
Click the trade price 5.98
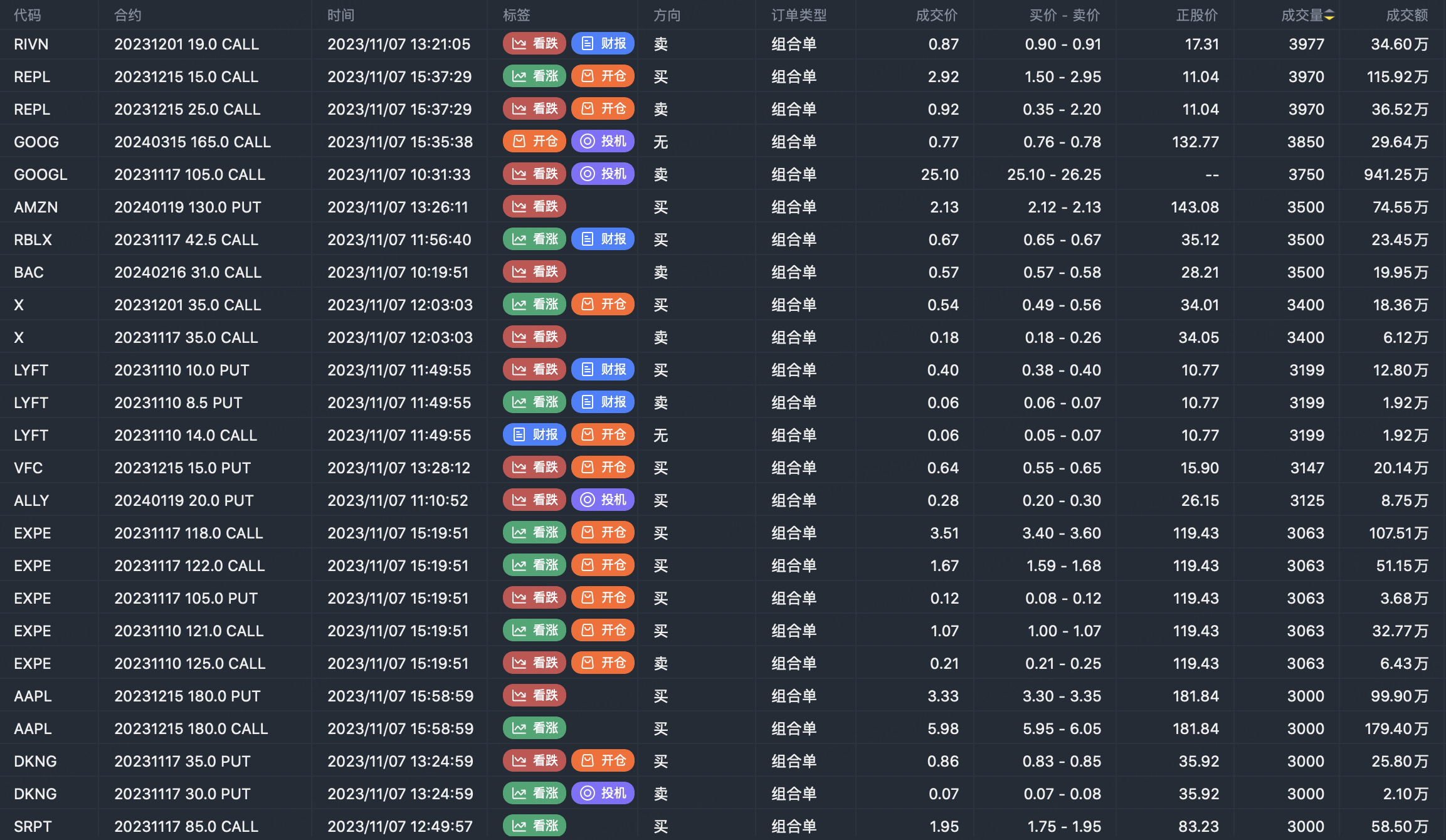(x=943, y=729)
